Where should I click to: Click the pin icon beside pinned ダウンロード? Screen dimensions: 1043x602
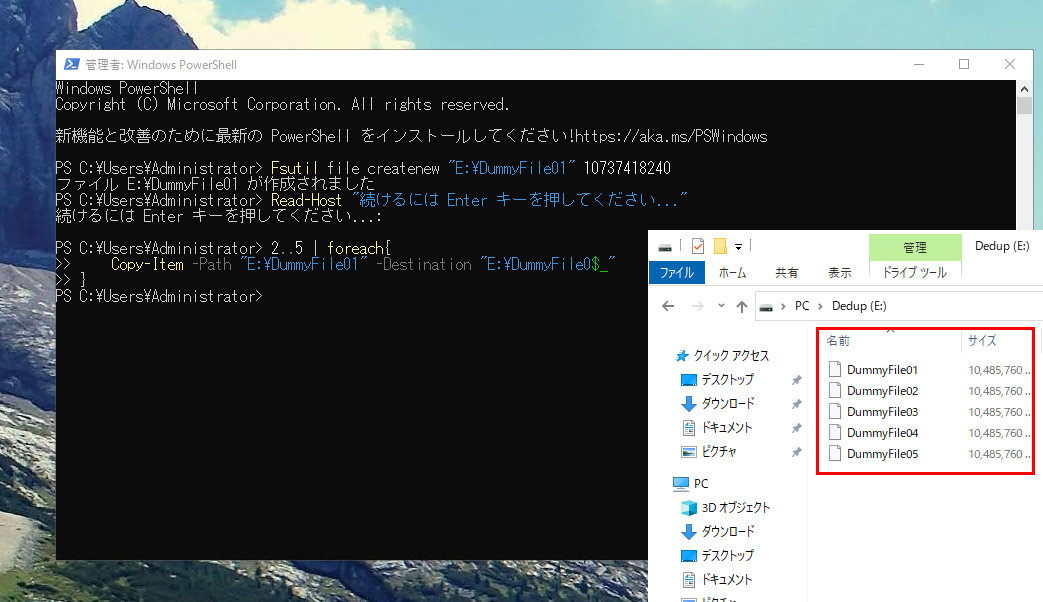tap(796, 404)
